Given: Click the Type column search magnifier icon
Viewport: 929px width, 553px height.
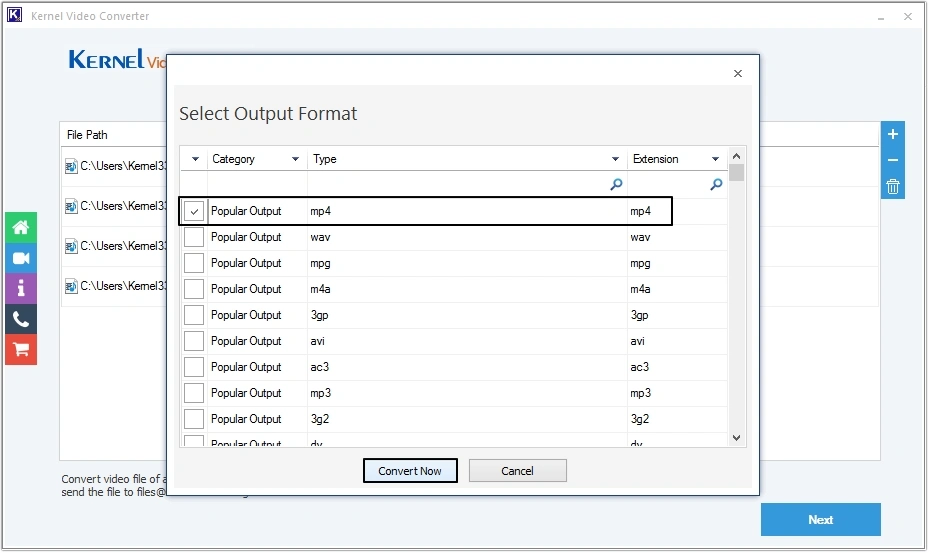Looking at the screenshot, I should click(x=616, y=185).
